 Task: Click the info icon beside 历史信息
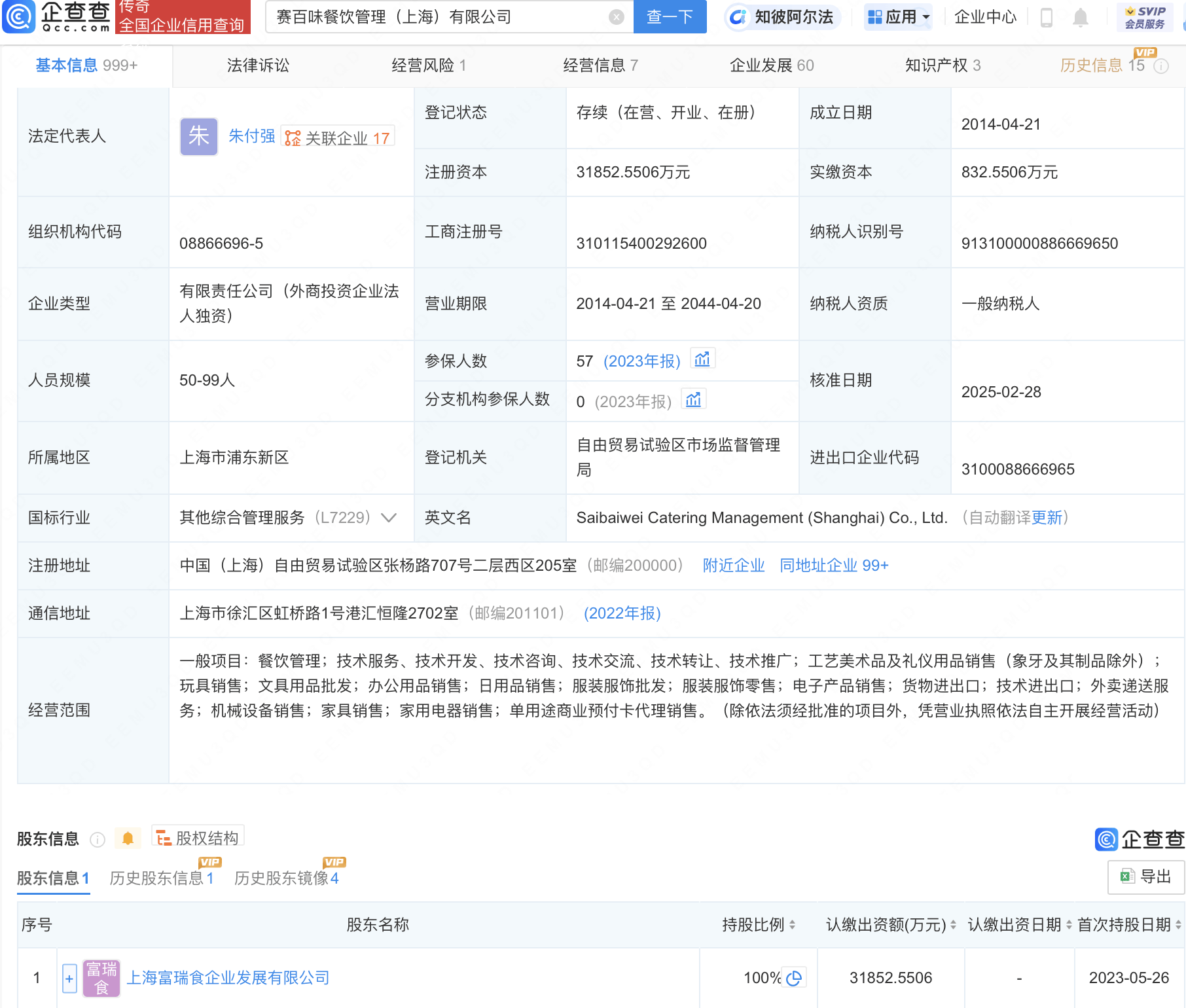tap(1161, 66)
